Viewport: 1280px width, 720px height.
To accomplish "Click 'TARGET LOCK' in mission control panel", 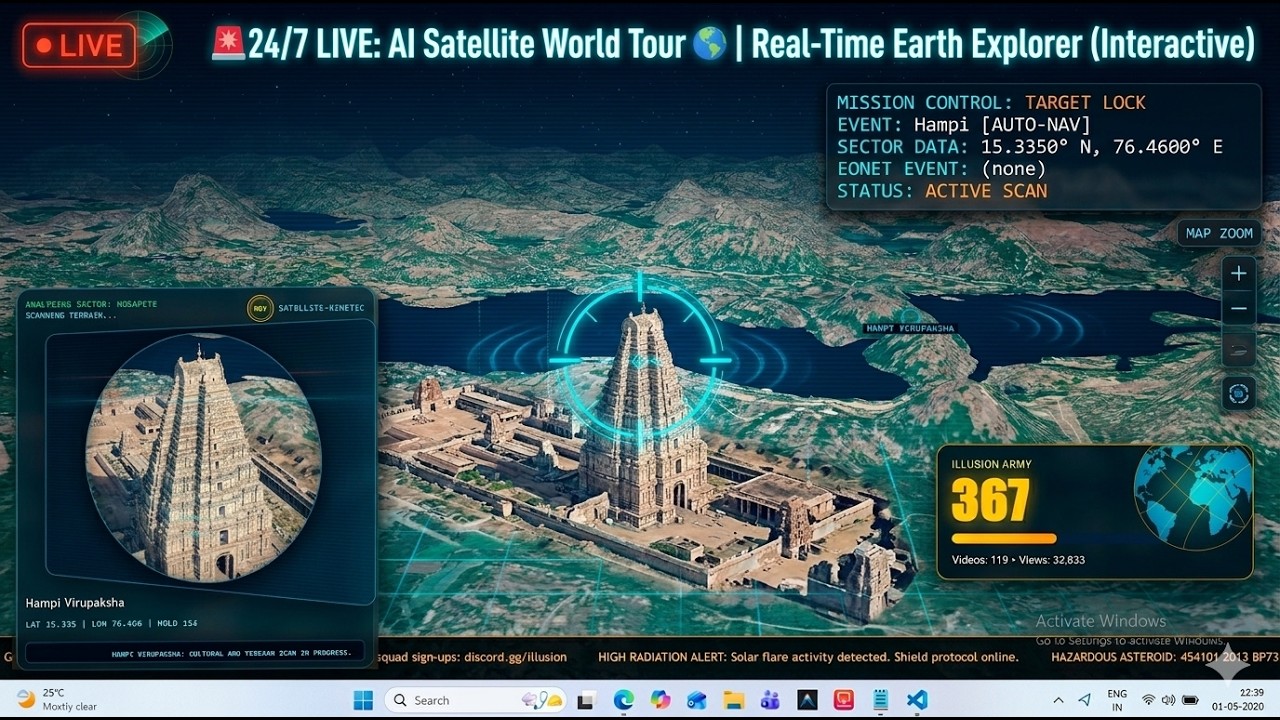I will click(1085, 102).
